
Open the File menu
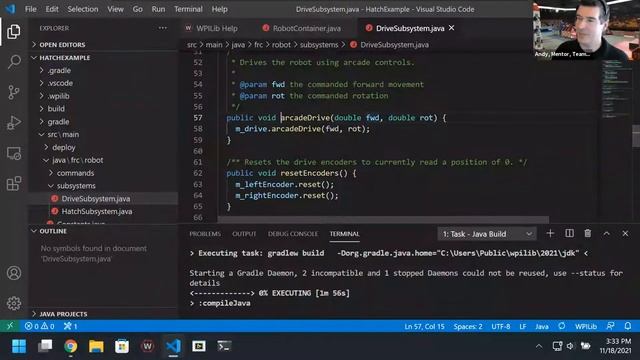click(x=31, y=9)
